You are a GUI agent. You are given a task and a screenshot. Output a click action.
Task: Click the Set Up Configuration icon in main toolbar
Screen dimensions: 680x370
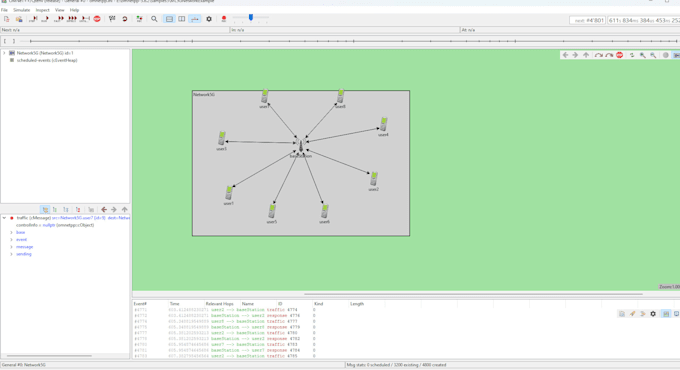pos(7,19)
